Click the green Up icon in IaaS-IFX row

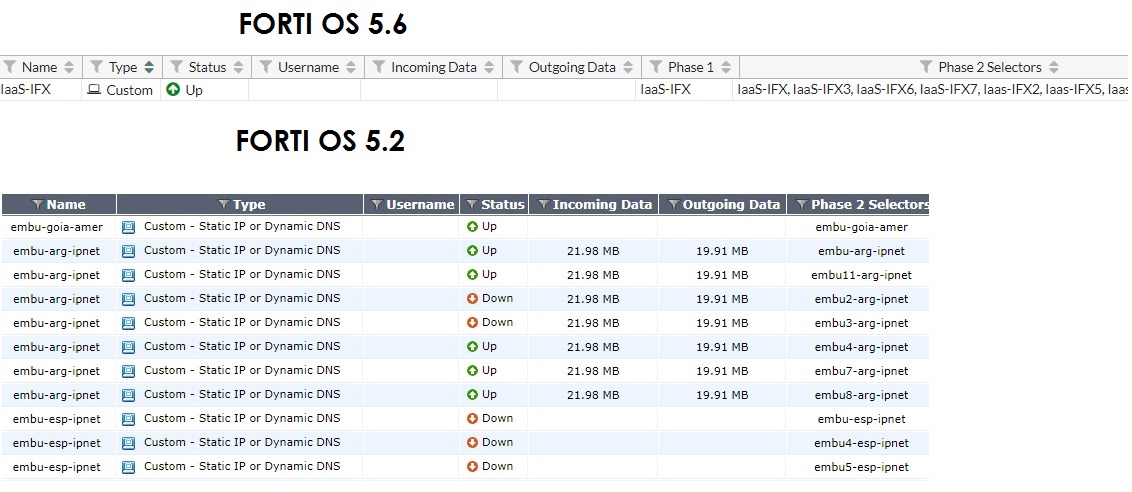tap(173, 90)
